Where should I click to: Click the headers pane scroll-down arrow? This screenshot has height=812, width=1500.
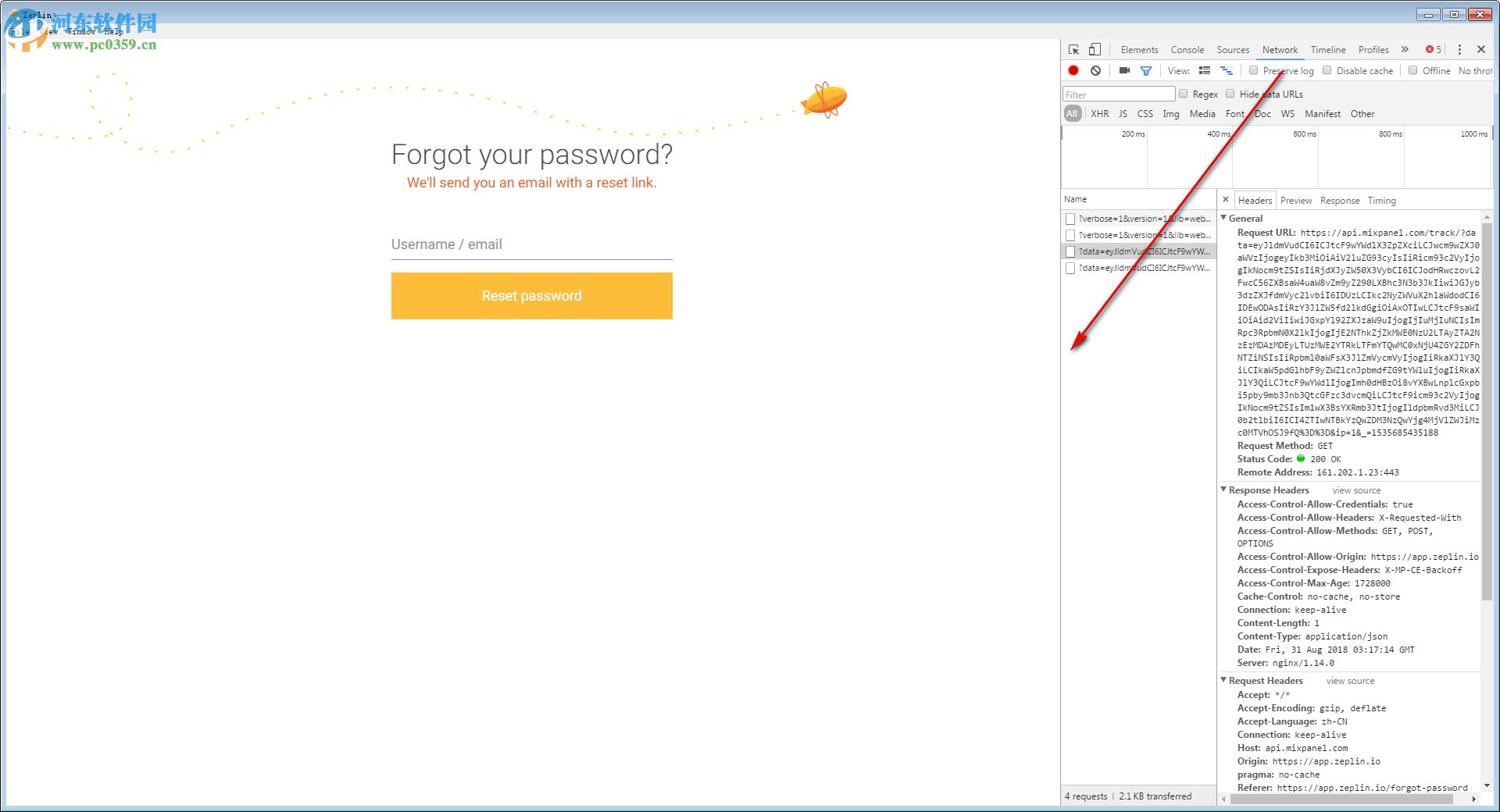[x=1487, y=785]
